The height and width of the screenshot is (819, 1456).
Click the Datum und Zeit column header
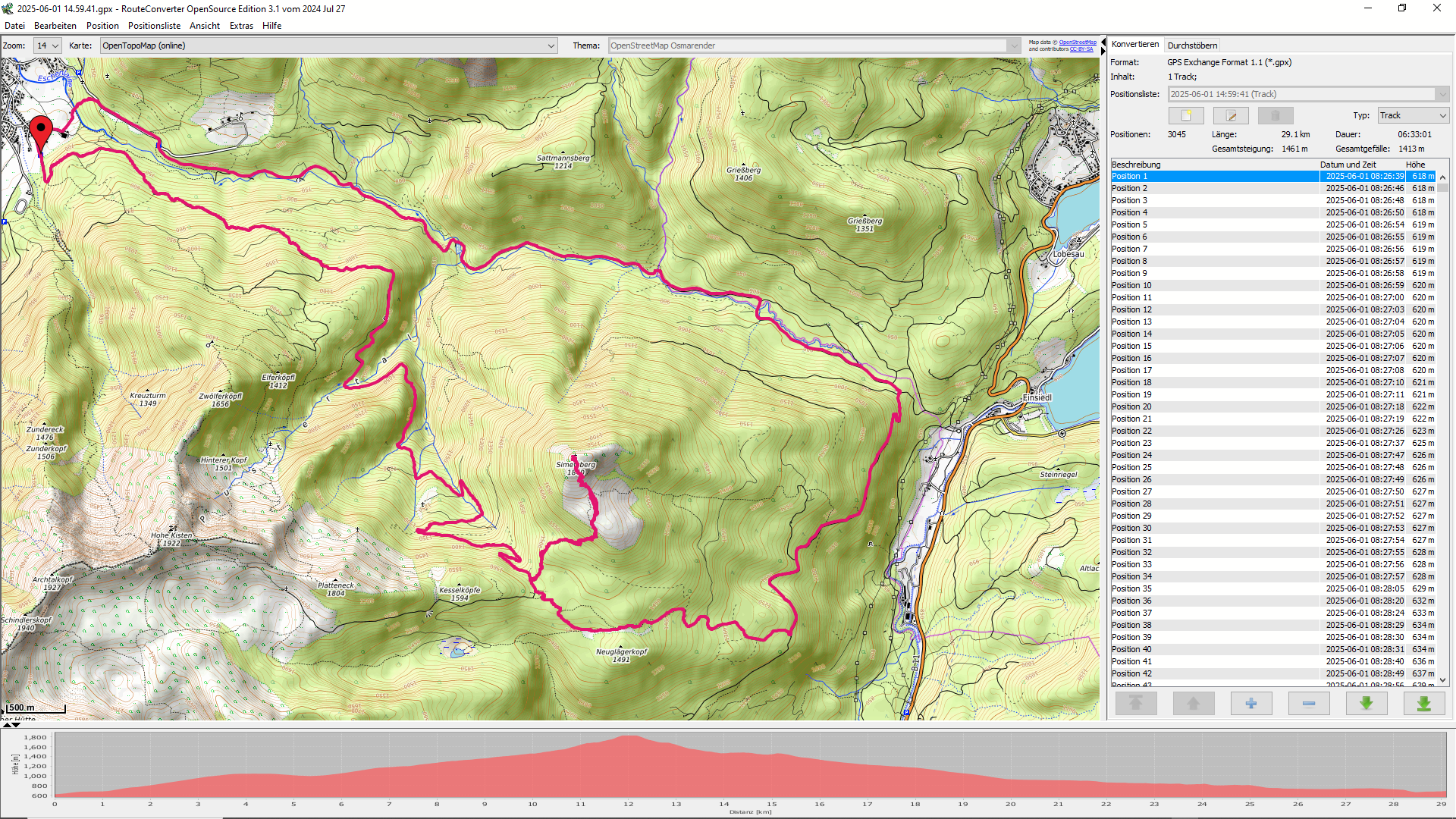click(1360, 165)
